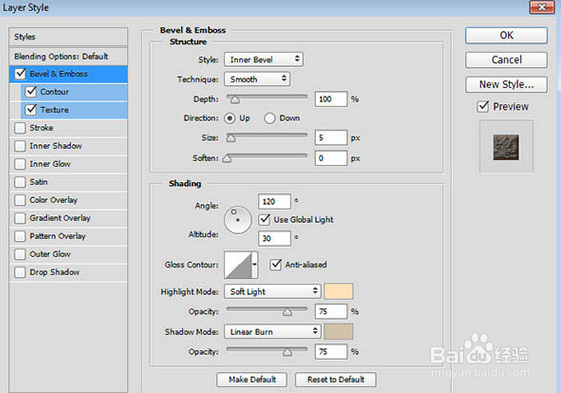Enable the Stroke effect checkbox
The image size is (561, 393).
20,128
